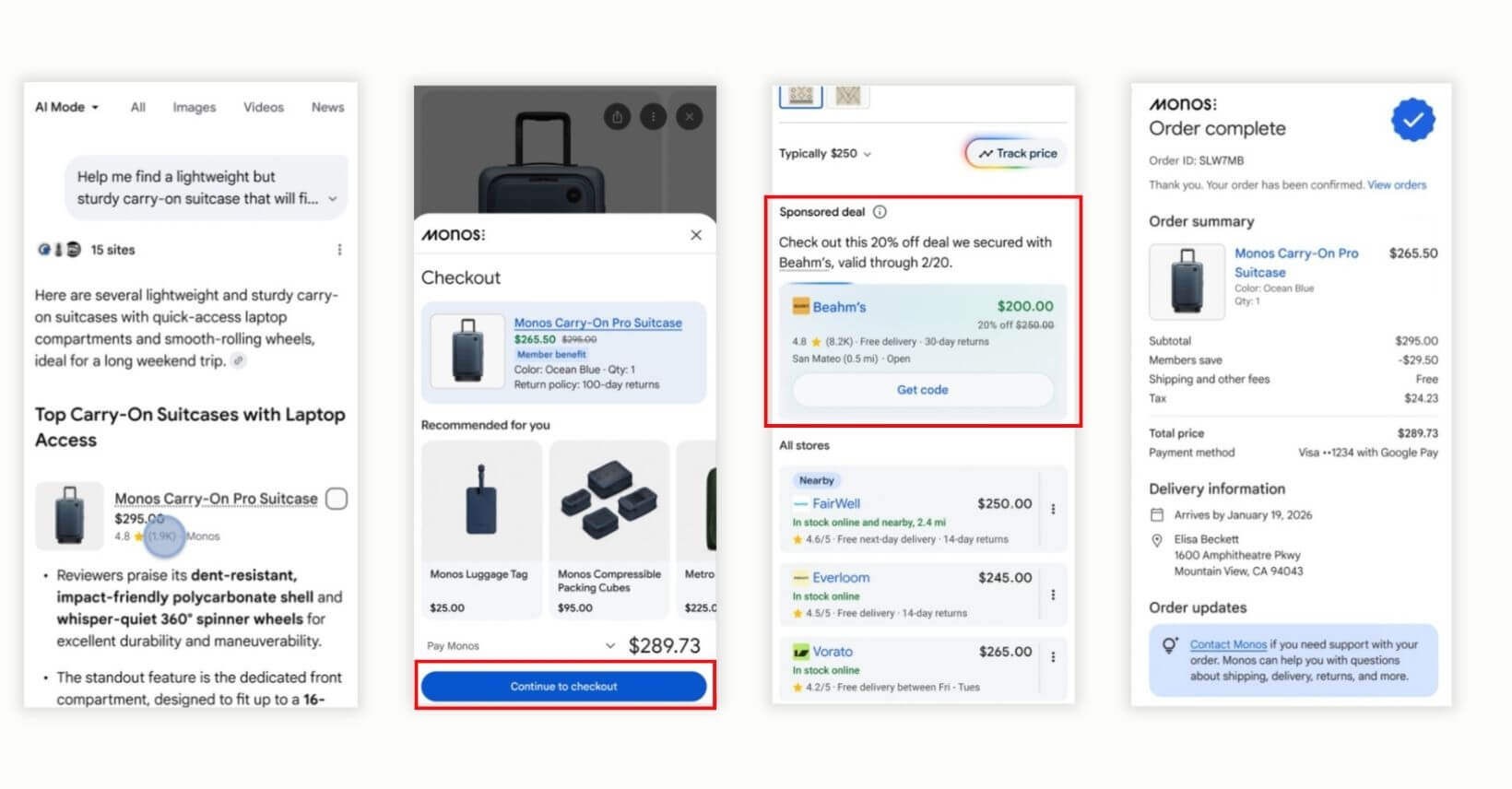Open the AI Mode dropdown
The image size is (1512, 789).
click(66, 107)
